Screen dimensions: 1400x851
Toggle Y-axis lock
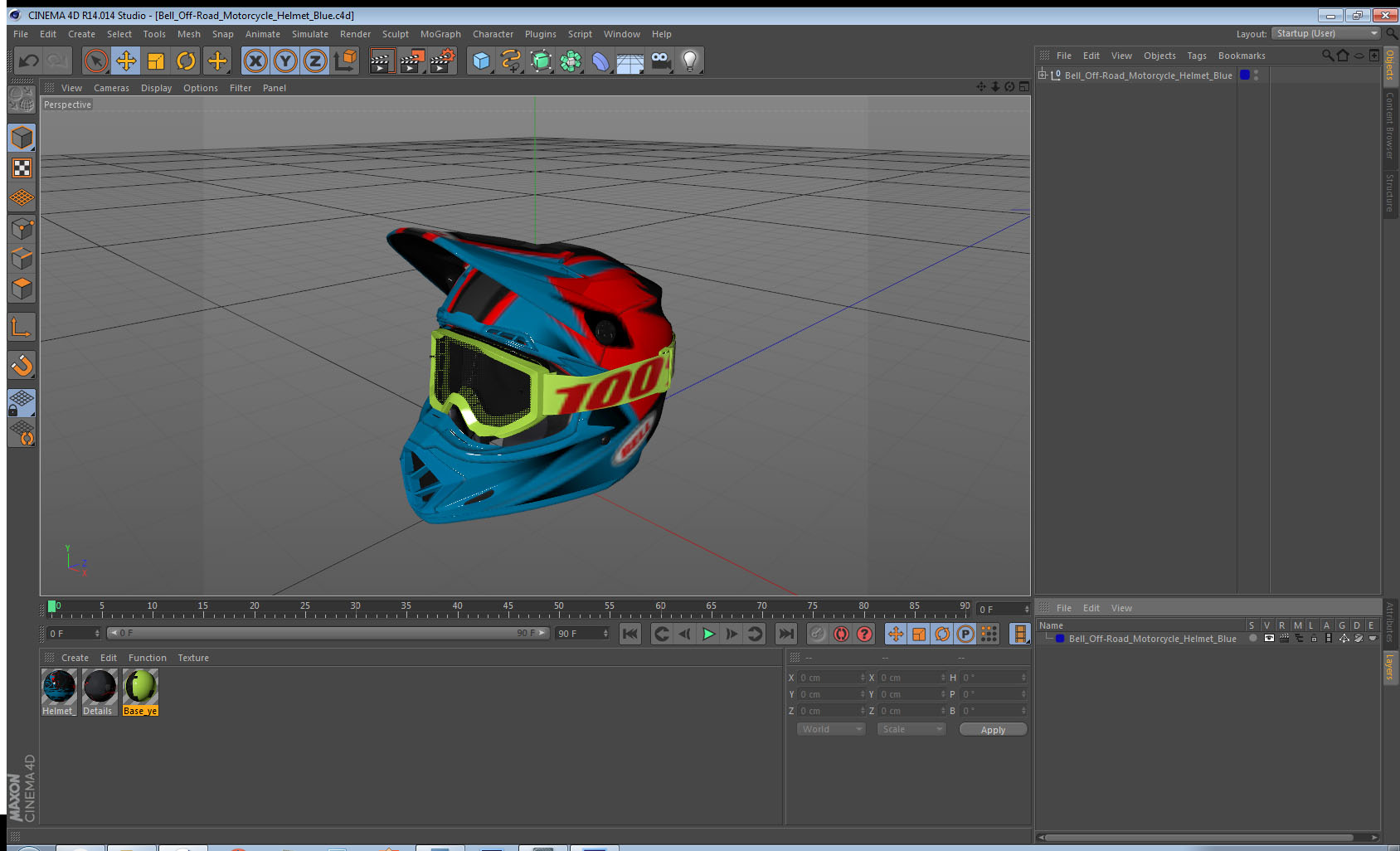click(x=285, y=61)
